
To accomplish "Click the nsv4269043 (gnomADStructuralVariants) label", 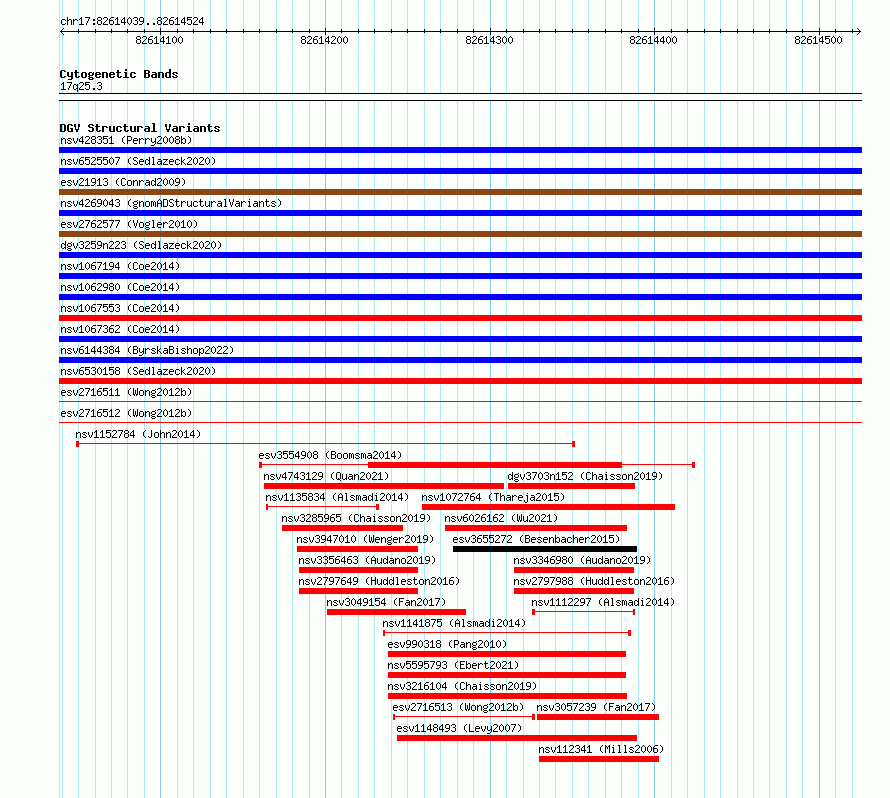I will 171,203.
